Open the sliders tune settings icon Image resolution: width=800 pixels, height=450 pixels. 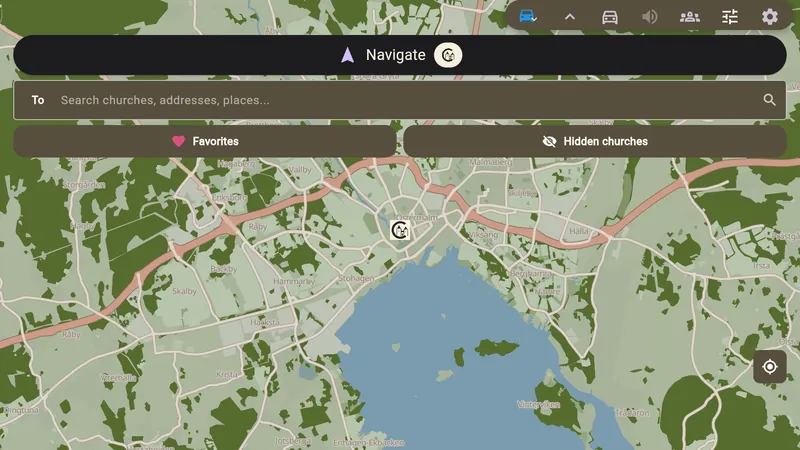tap(730, 17)
